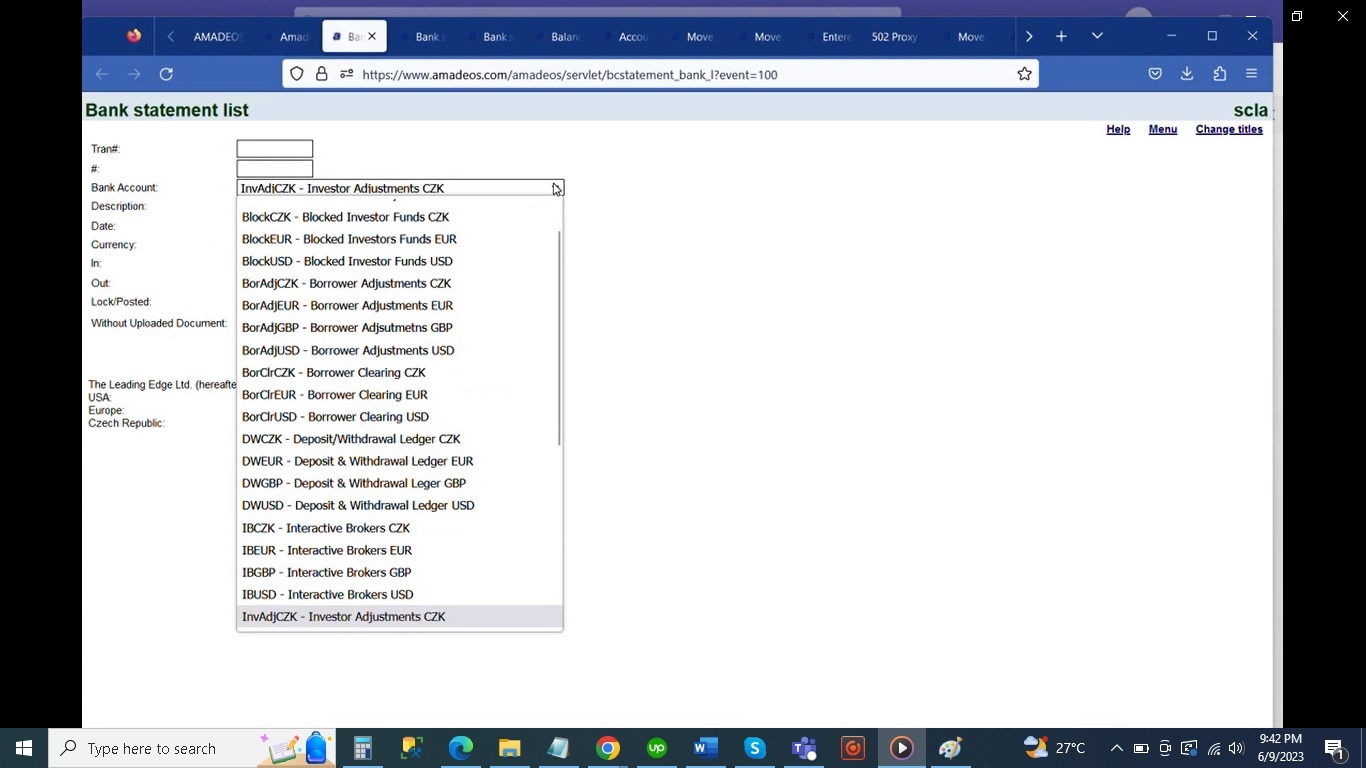Open the site permissions icon in address bar

[346, 74]
